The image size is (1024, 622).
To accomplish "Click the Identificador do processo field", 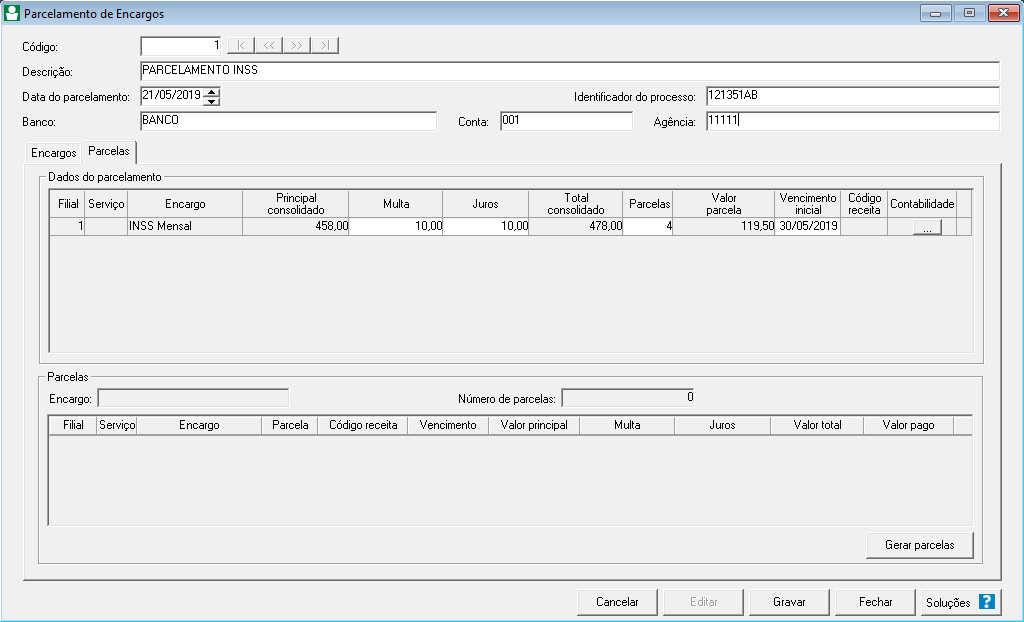I will [852, 96].
